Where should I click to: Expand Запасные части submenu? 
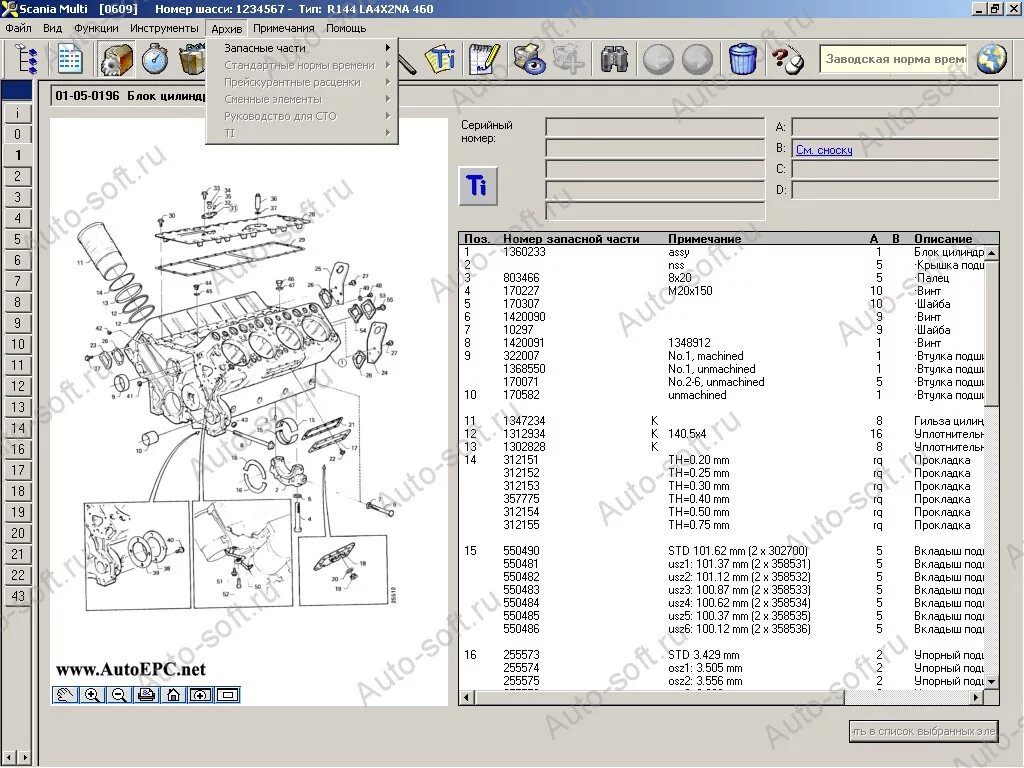point(302,48)
